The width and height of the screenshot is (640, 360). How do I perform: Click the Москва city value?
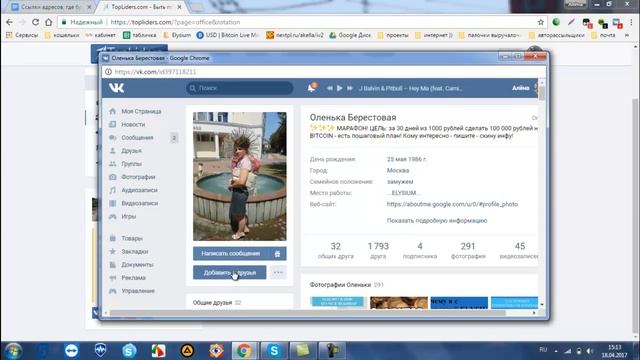coord(398,171)
